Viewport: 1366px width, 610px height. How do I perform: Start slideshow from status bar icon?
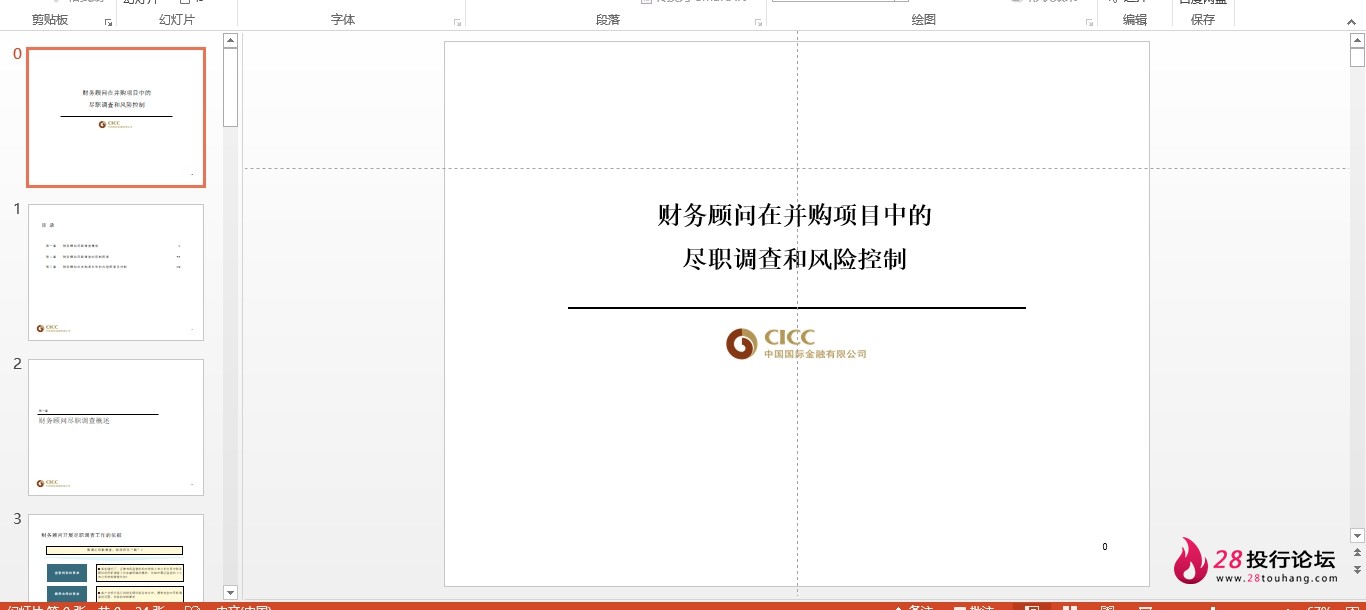1144,607
